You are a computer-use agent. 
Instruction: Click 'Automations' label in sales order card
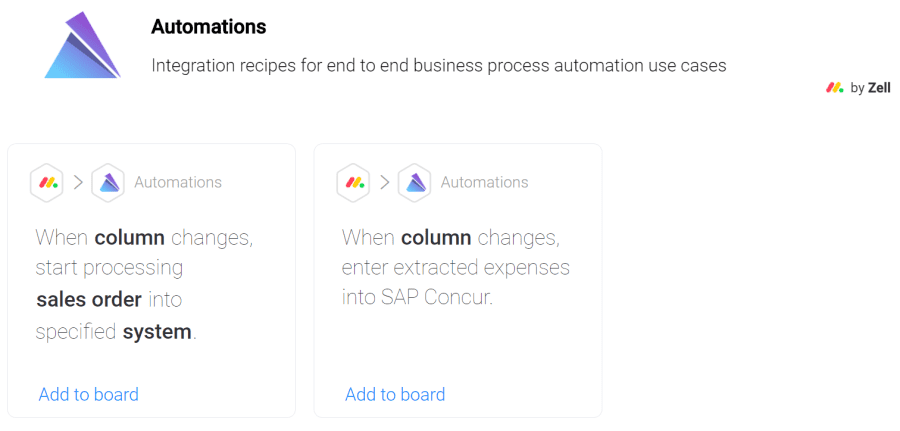coord(178,183)
